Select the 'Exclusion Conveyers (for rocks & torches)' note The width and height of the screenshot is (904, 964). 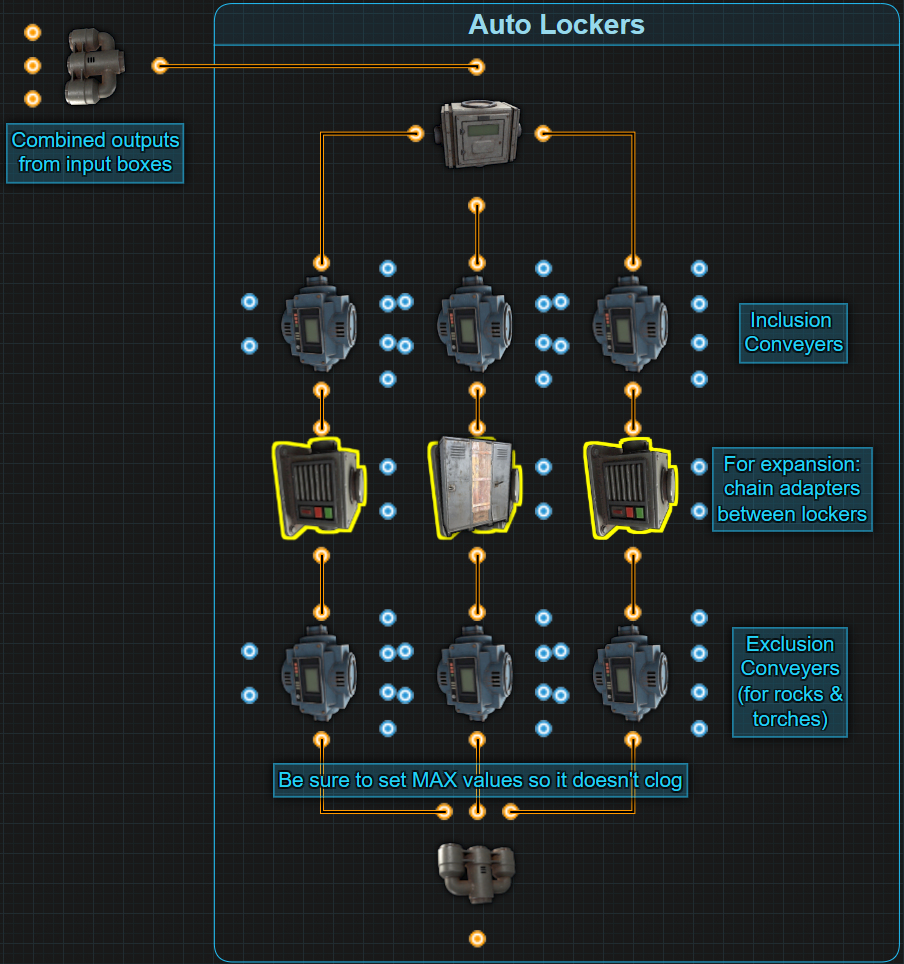790,682
